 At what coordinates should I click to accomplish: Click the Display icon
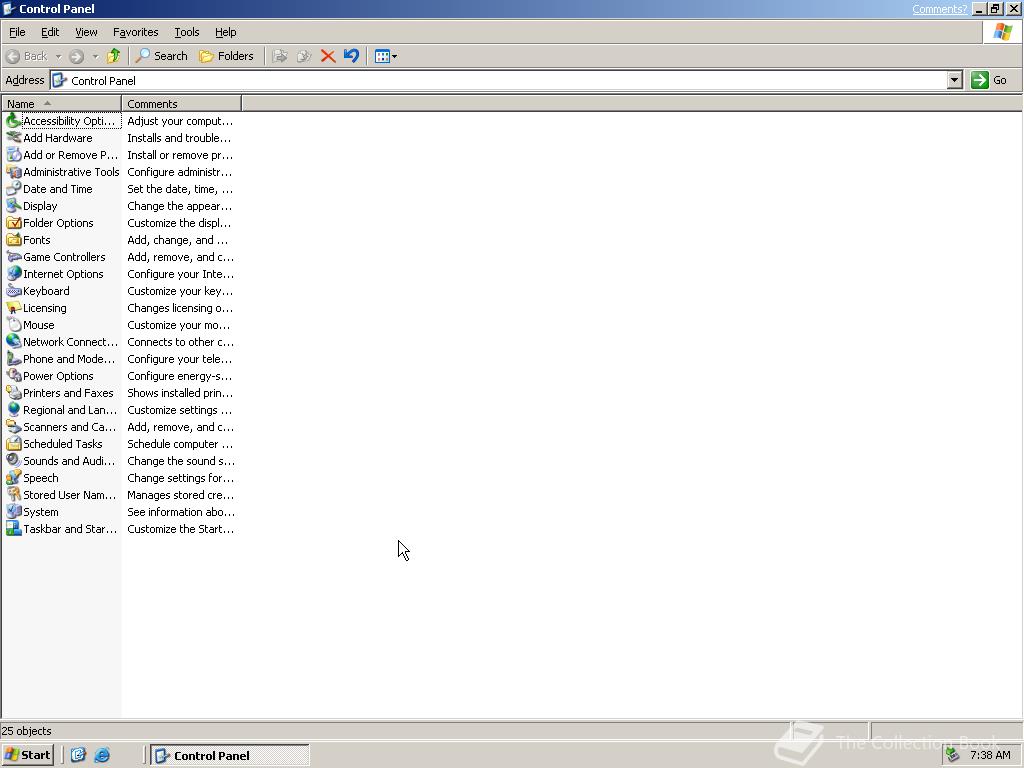13,206
